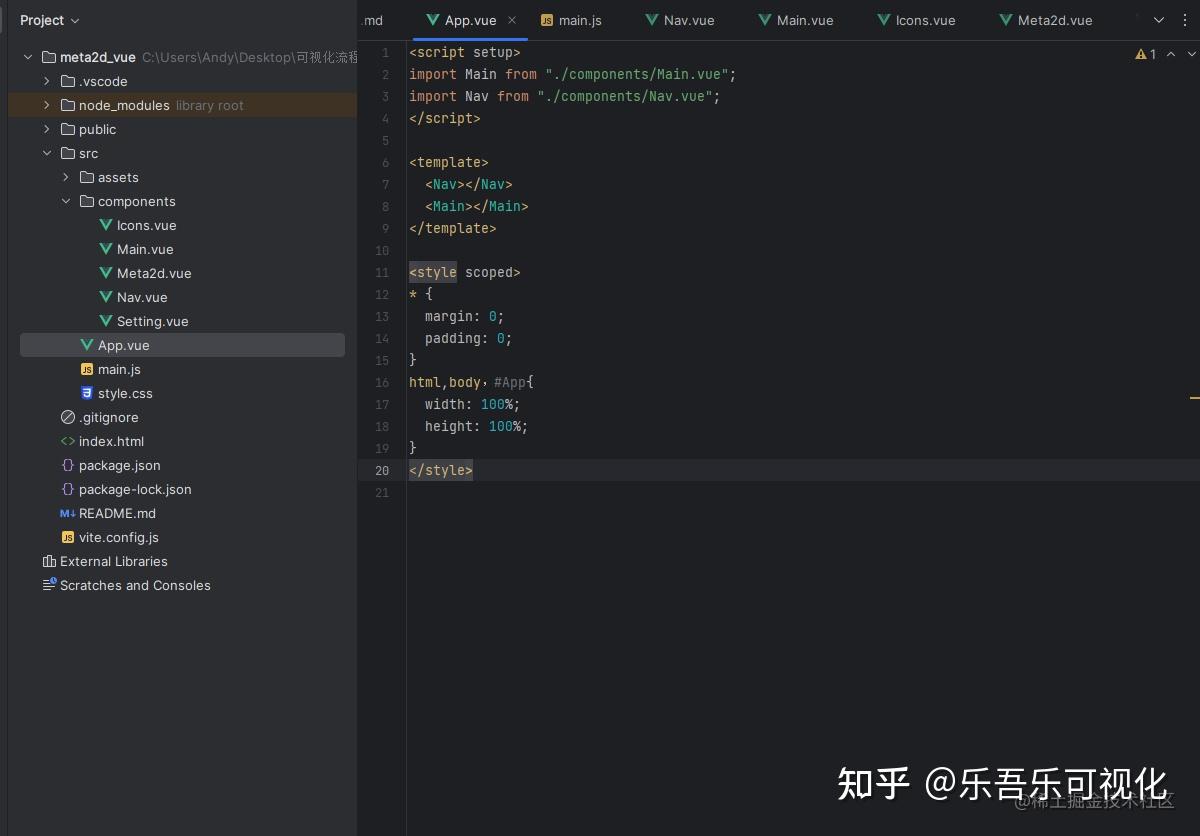Click the Markdown icon beside README.md

tap(67, 513)
